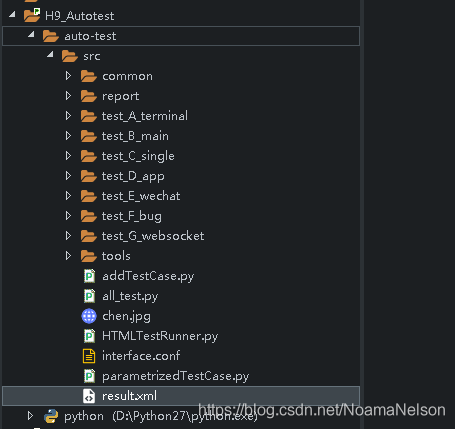Screen dimensions: 455x429
Task: Select the addTestCase.py file name
Action: point(148,276)
